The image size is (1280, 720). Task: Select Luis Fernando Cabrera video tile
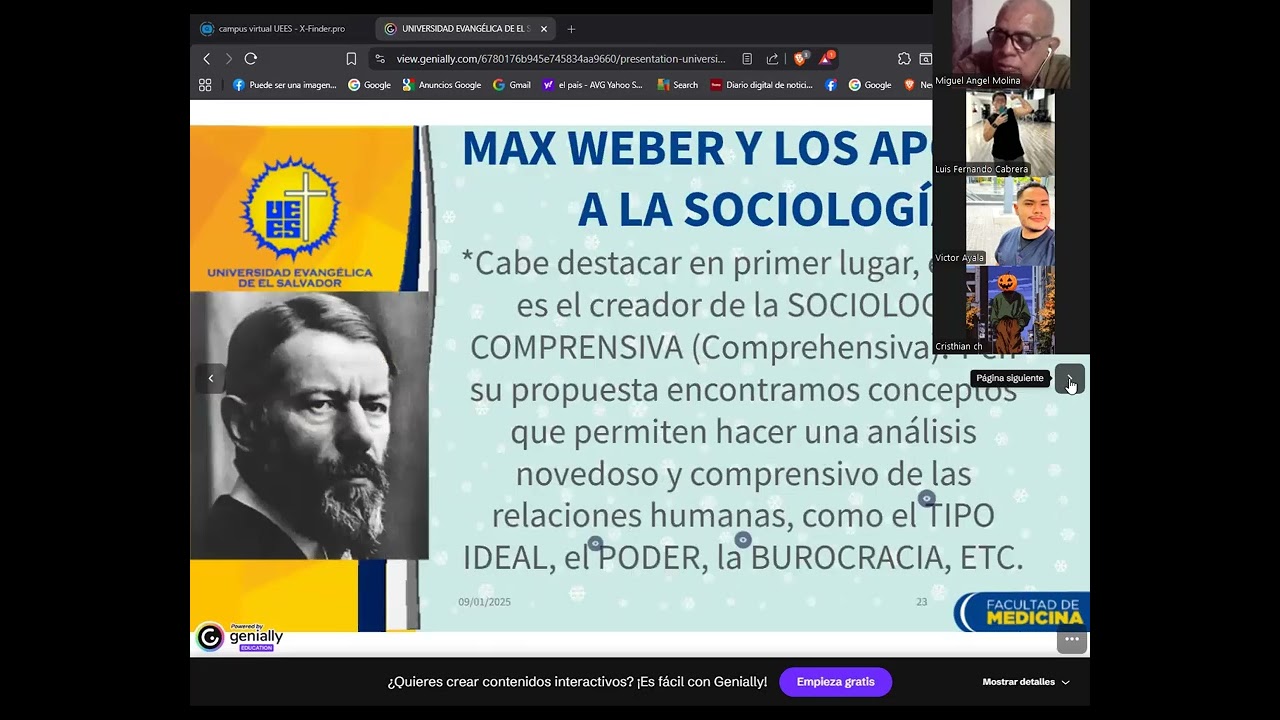(1010, 132)
